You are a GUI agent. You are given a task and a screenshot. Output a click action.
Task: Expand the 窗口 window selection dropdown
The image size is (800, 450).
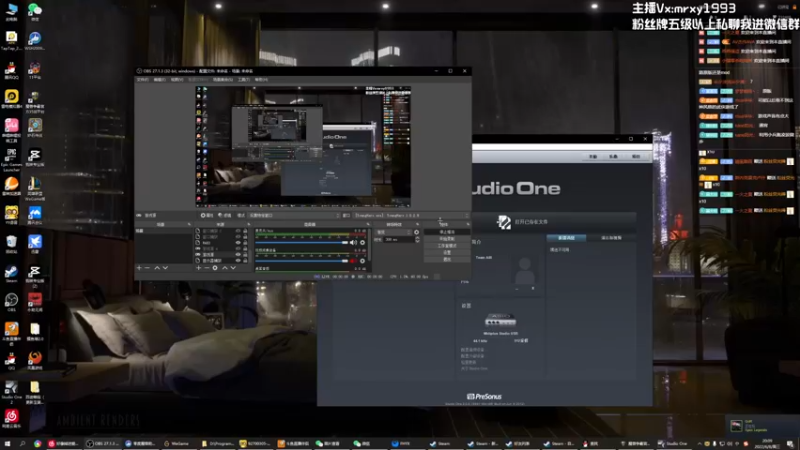click(411, 215)
